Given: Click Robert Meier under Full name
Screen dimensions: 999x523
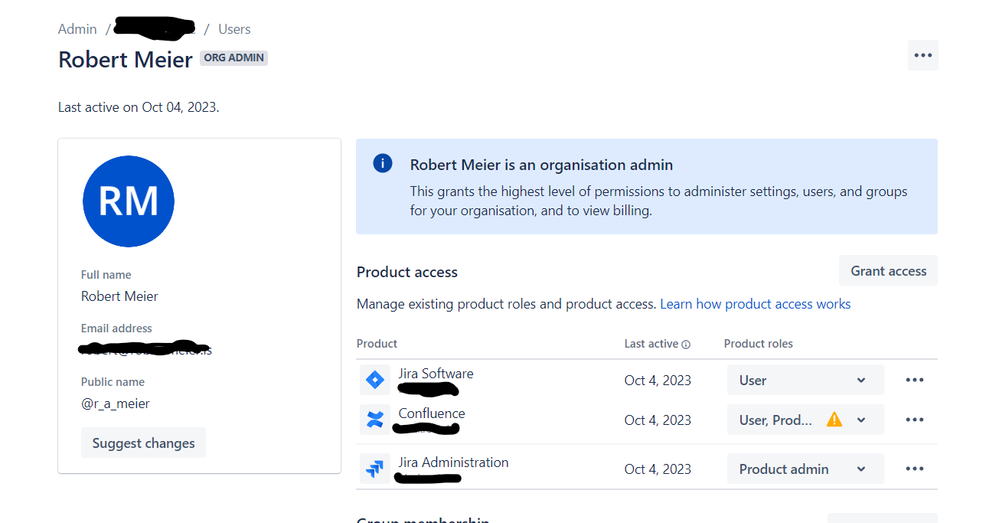Looking at the screenshot, I should [x=119, y=296].
